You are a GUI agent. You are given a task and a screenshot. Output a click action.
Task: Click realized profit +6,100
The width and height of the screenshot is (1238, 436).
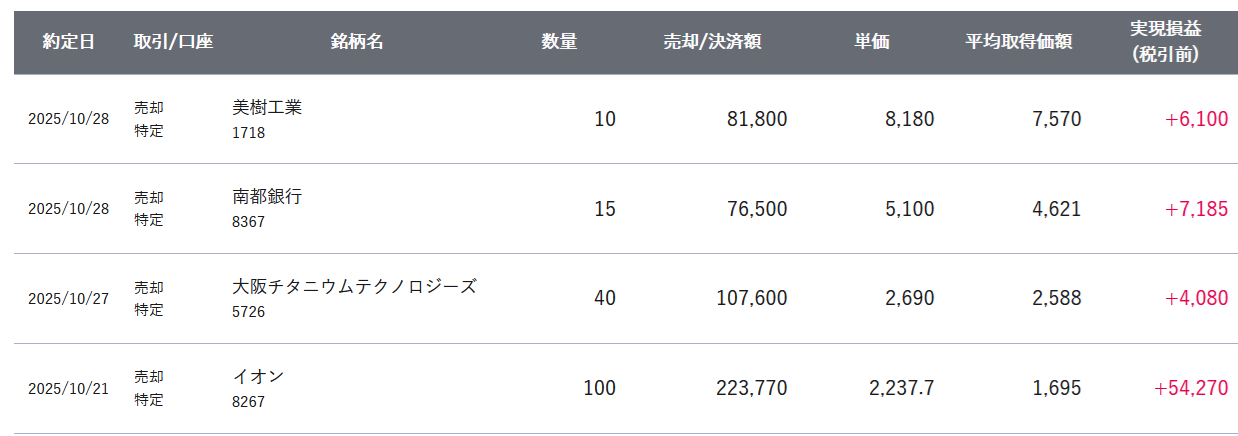1196,119
